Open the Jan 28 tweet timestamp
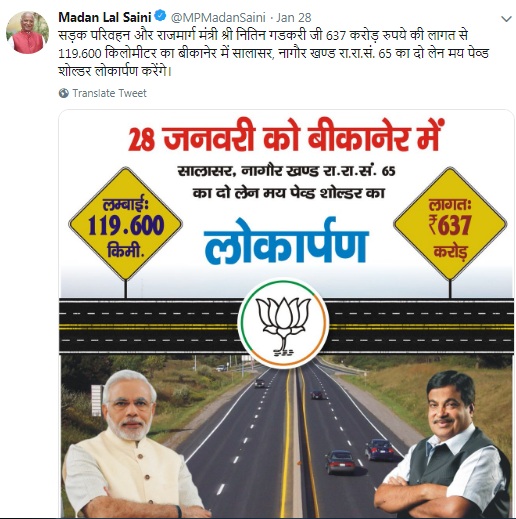 [x=294, y=17]
